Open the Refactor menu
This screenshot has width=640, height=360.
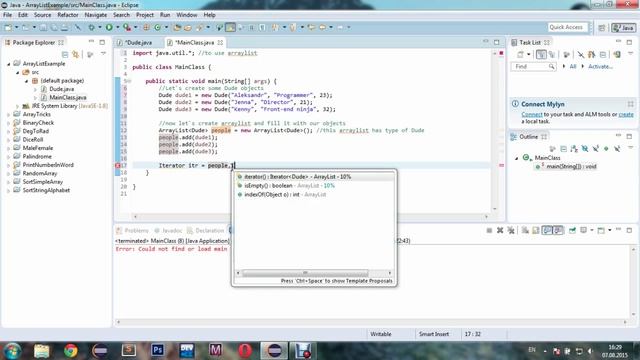(x=68, y=15)
